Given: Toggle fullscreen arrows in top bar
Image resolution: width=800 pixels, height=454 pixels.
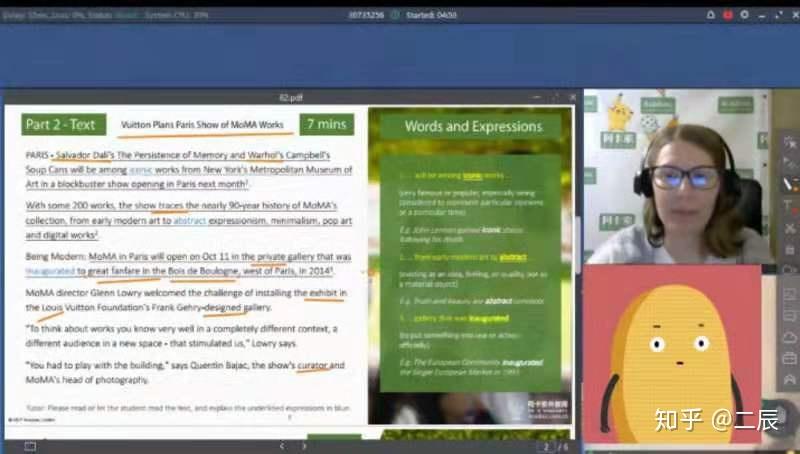Looking at the screenshot, I should (x=779, y=15).
